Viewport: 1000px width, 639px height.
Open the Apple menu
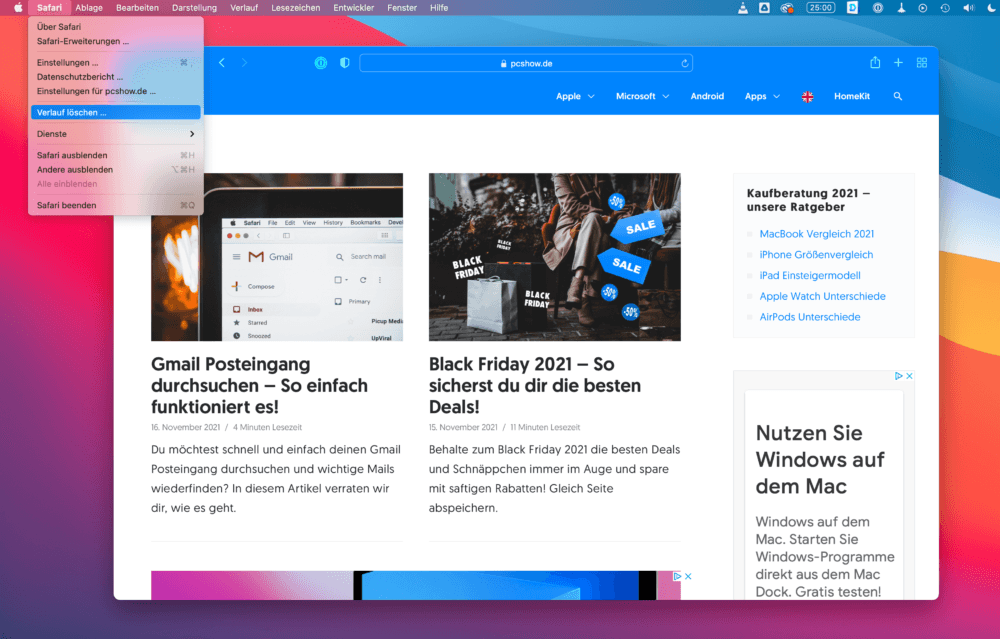tap(18, 8)
